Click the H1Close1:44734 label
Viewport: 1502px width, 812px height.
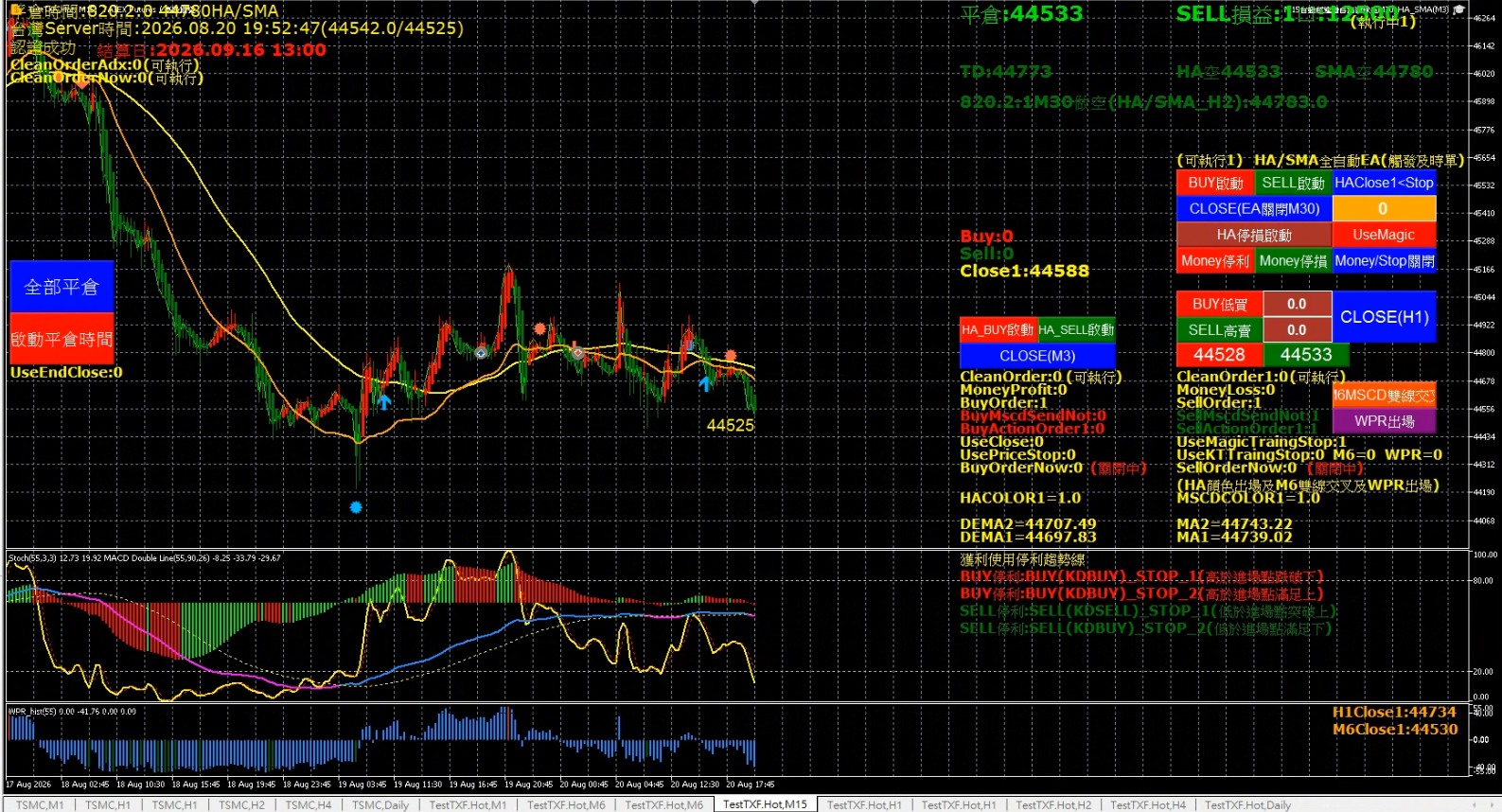1394,713
